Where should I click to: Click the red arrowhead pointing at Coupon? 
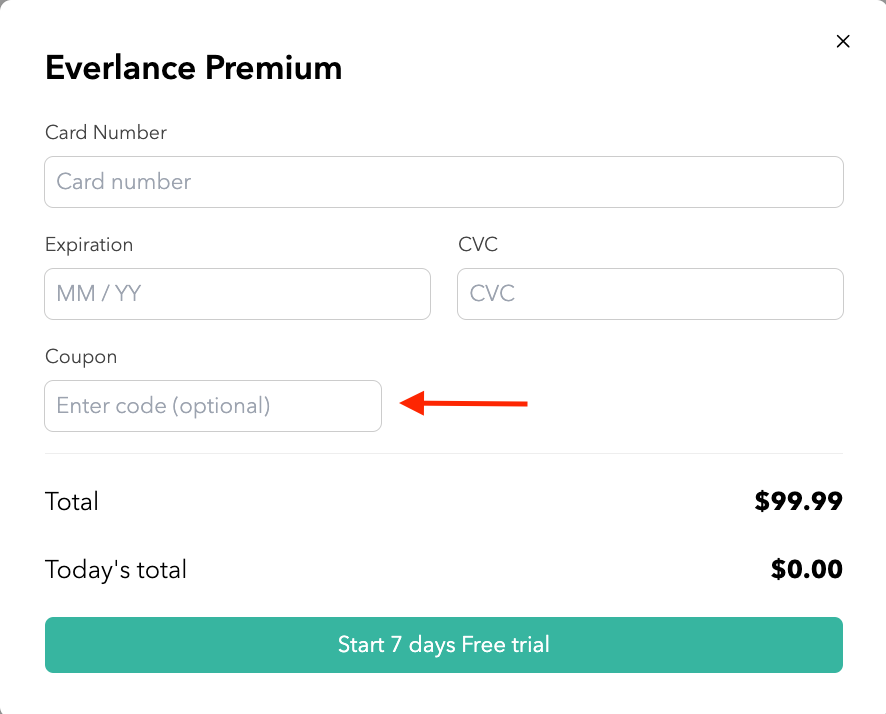click(x=409, y=404)
